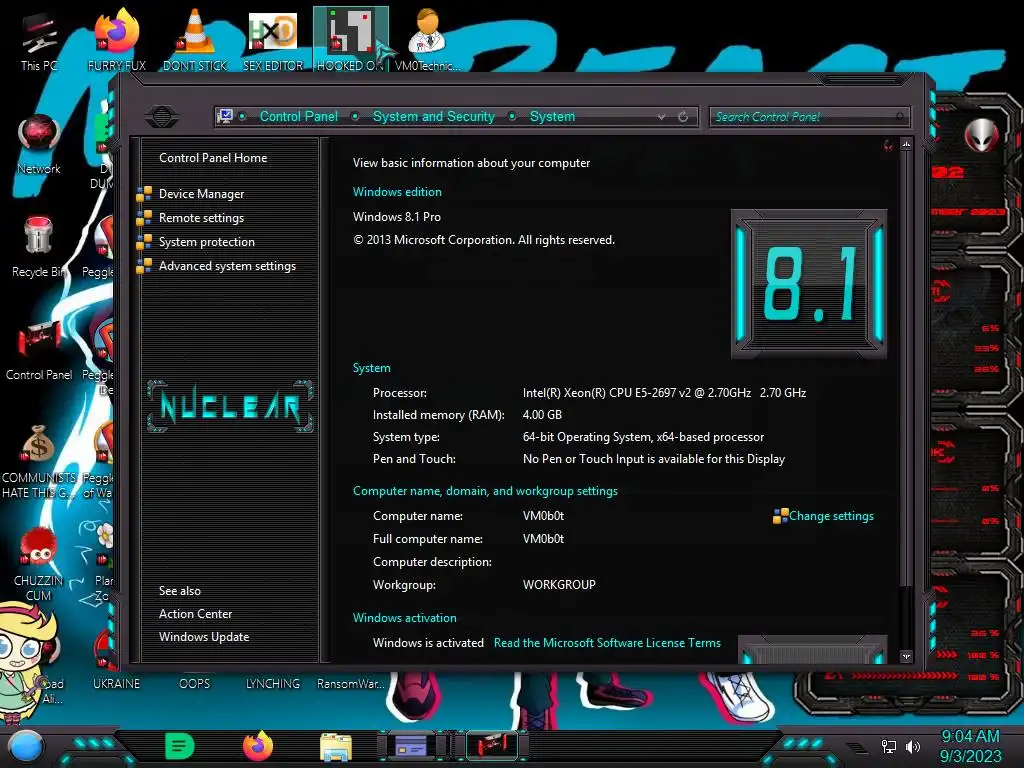
Task: Click the shield icon beside Device Manager
Action: 144,194
